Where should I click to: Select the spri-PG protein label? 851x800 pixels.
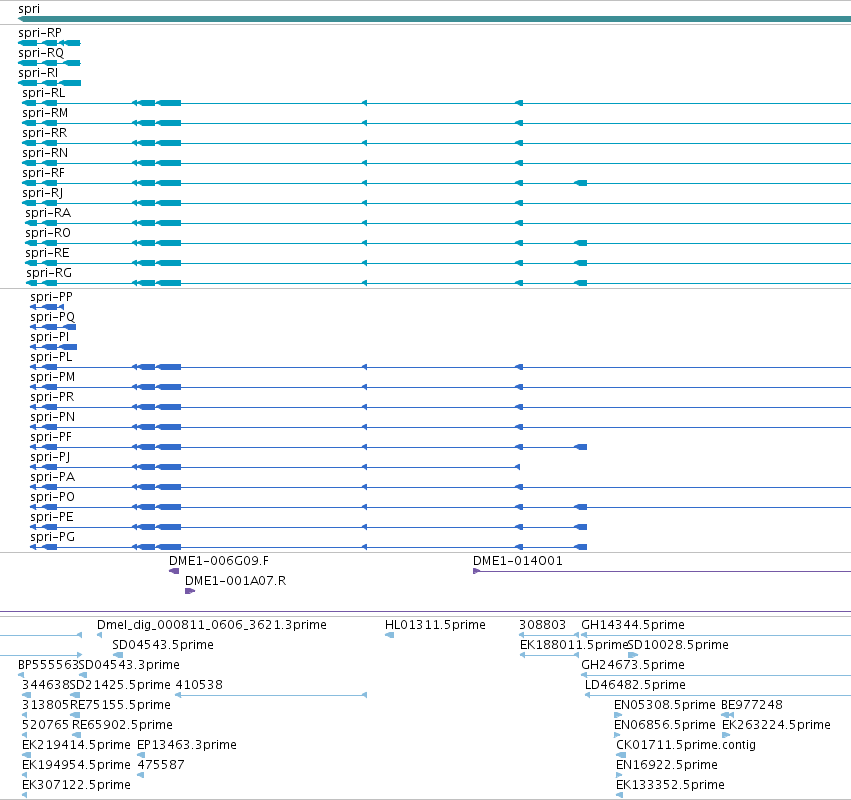53,537
